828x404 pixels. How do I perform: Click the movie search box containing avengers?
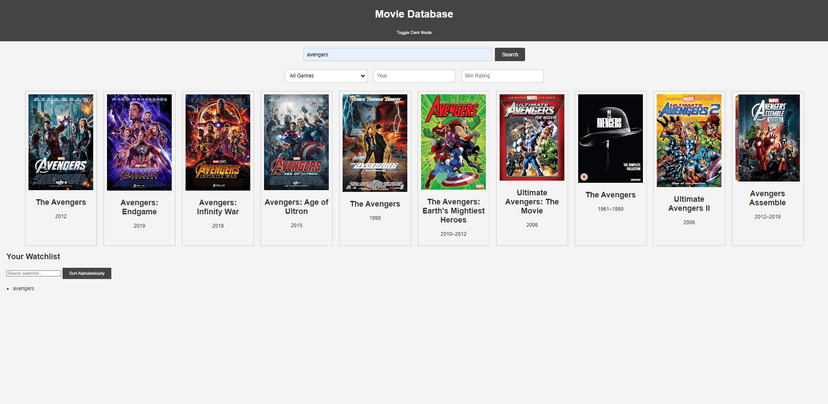click(398, 54)
